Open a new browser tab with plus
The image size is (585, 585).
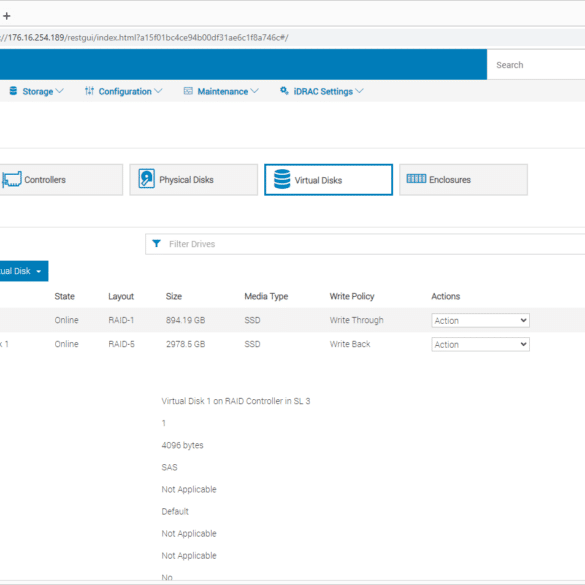tap(7, 16)
